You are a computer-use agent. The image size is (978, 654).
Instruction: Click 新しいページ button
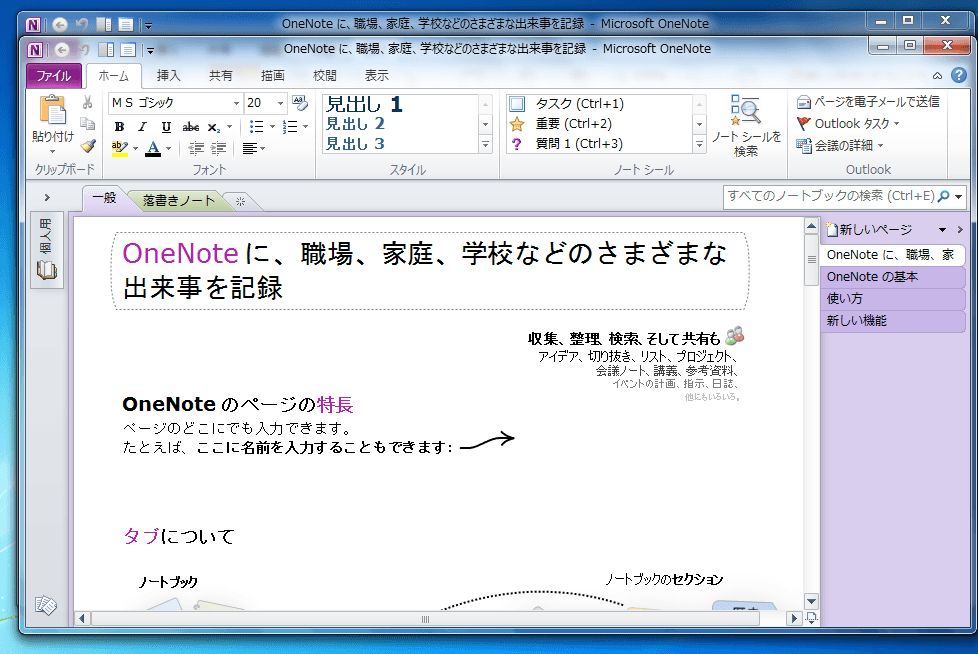[x=869, y=229]
